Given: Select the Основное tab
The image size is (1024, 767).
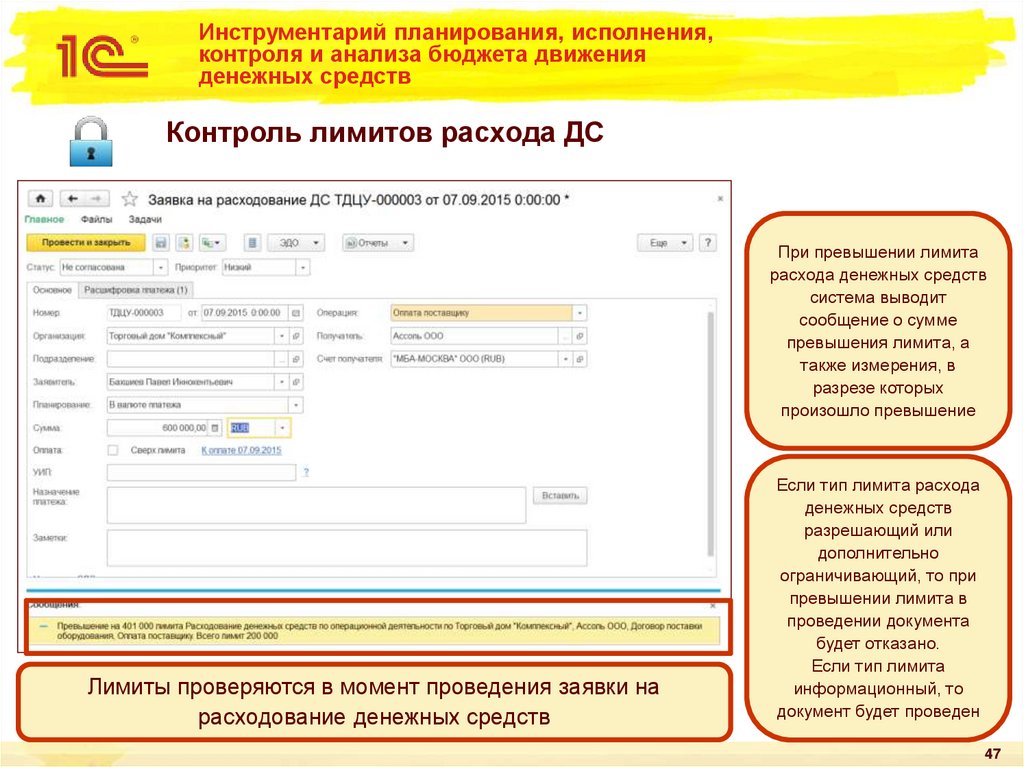Looking at the screenshot, I should 52,290.
